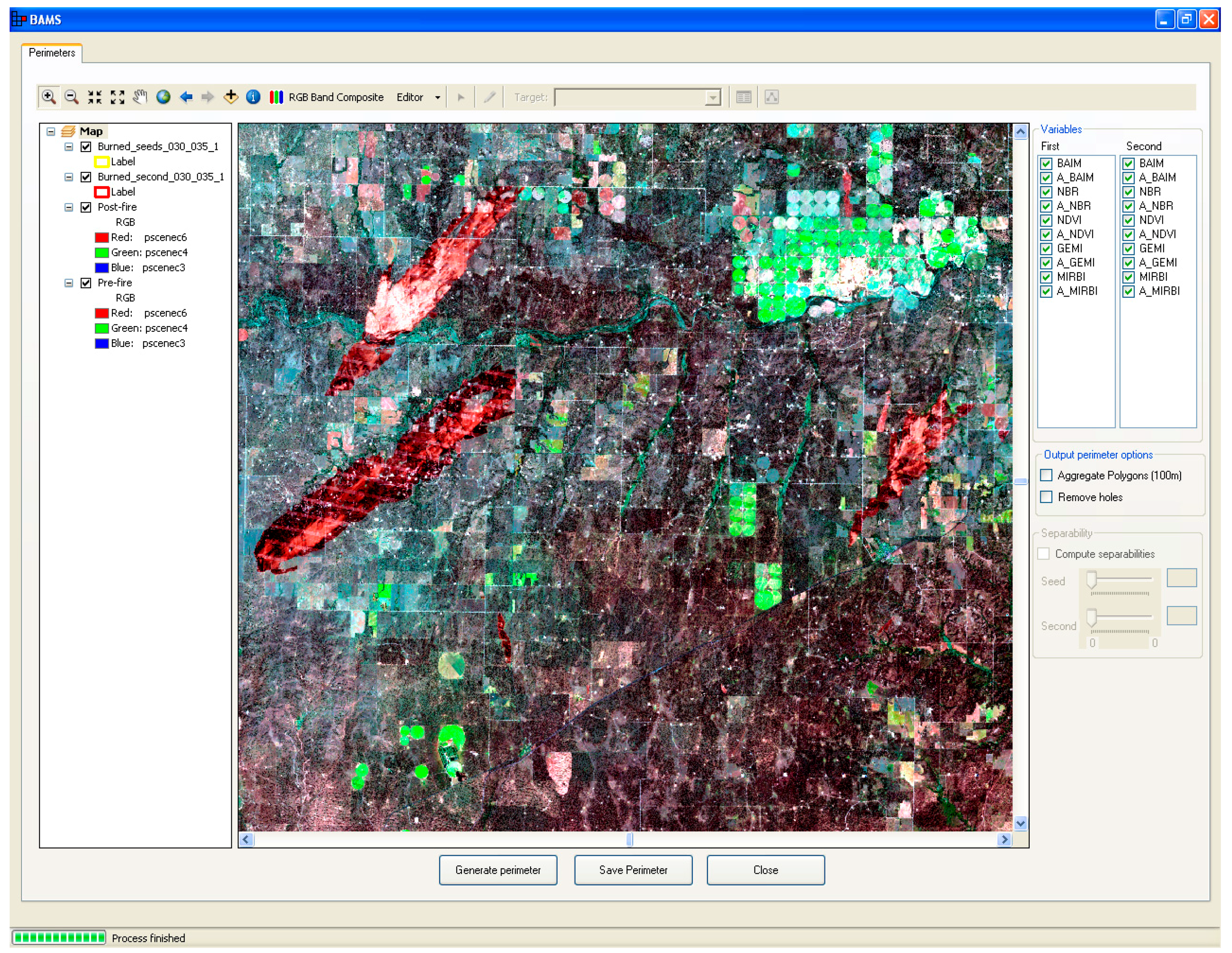Click the yellow Label symbol swatch

click(x=101, y=162)
